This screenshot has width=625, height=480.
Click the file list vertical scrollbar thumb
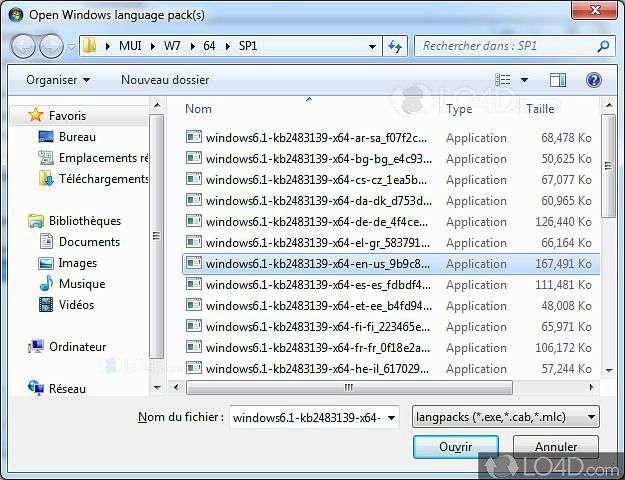[x=609, y=166]
